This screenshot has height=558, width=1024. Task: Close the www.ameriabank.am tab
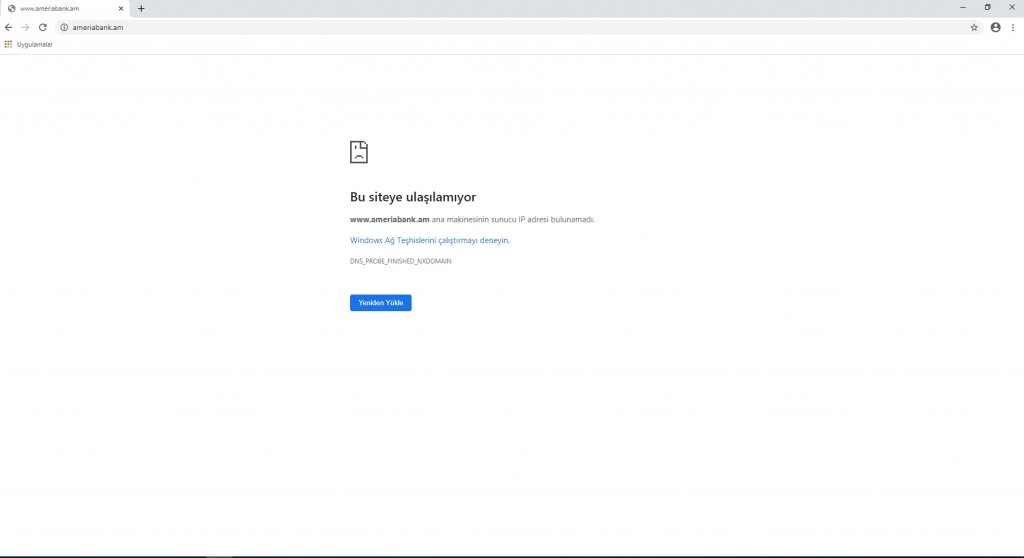point(121,8)
